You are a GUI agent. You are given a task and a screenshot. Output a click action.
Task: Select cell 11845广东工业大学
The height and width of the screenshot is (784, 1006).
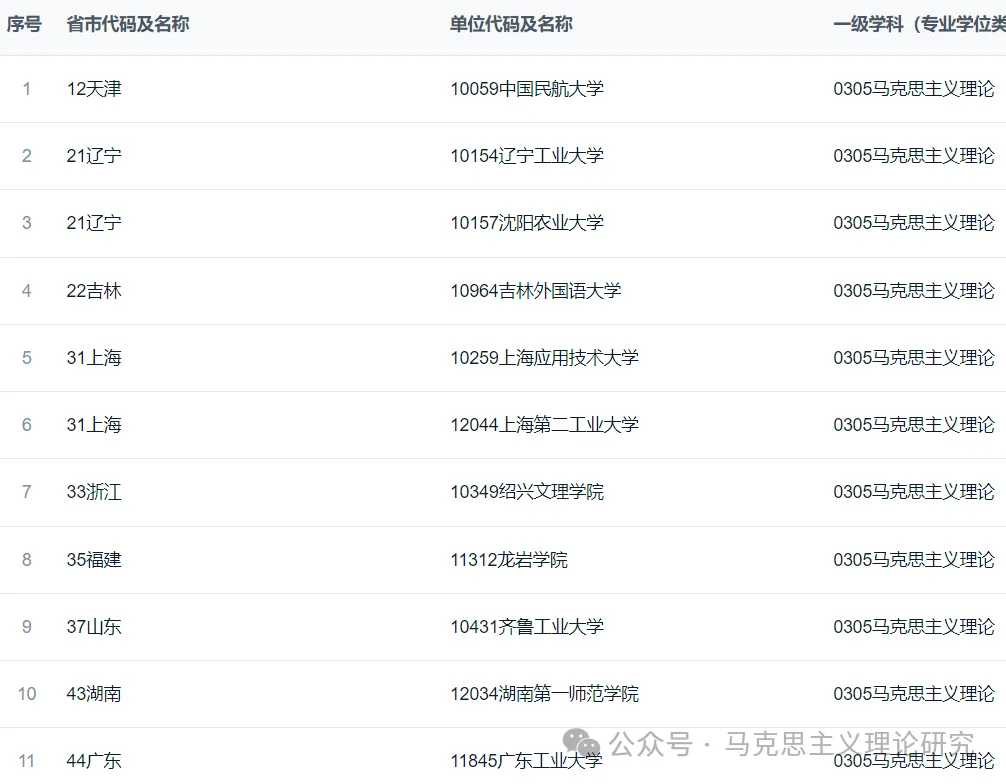tap(526, 761)
